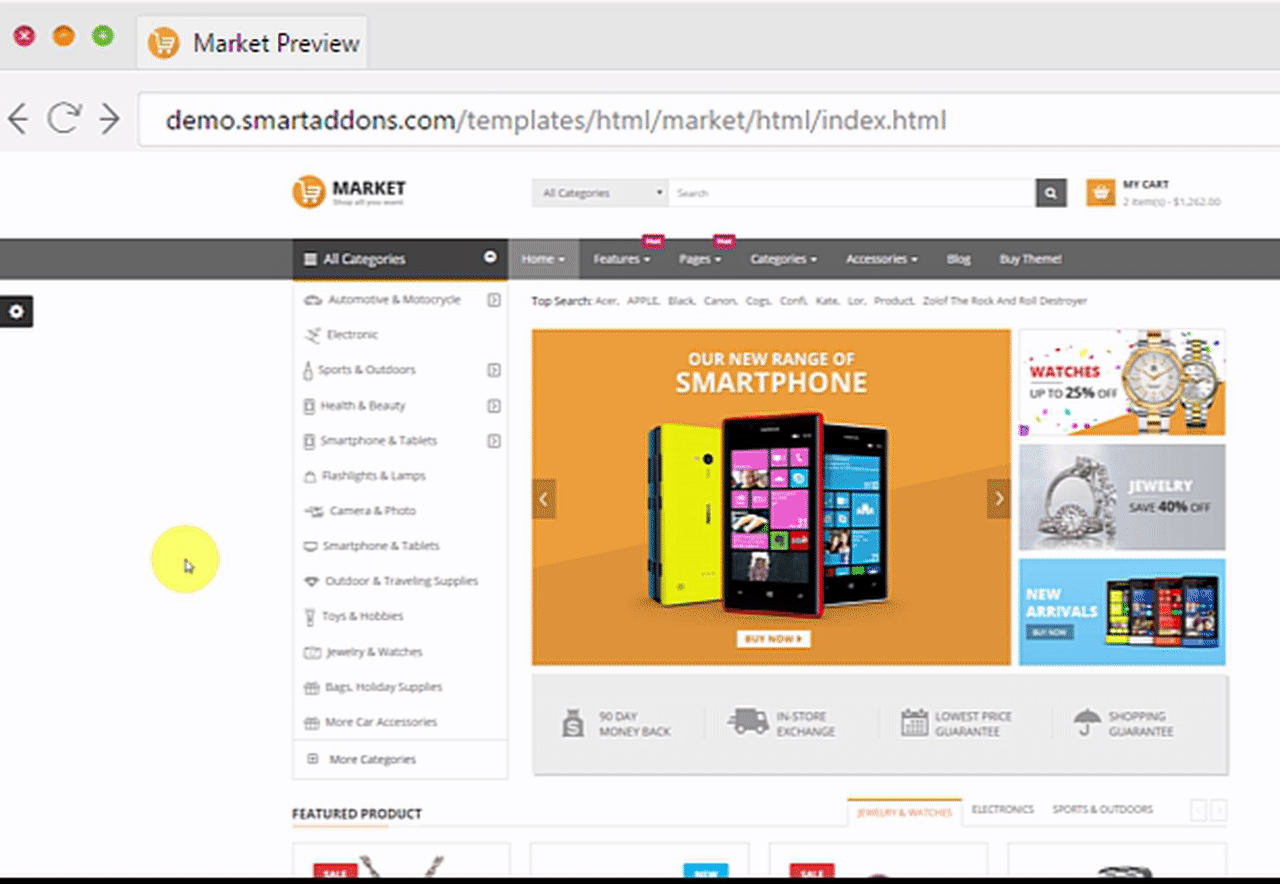Expand Automotive & Motorcycle submenu arrow

click(494, 300)
